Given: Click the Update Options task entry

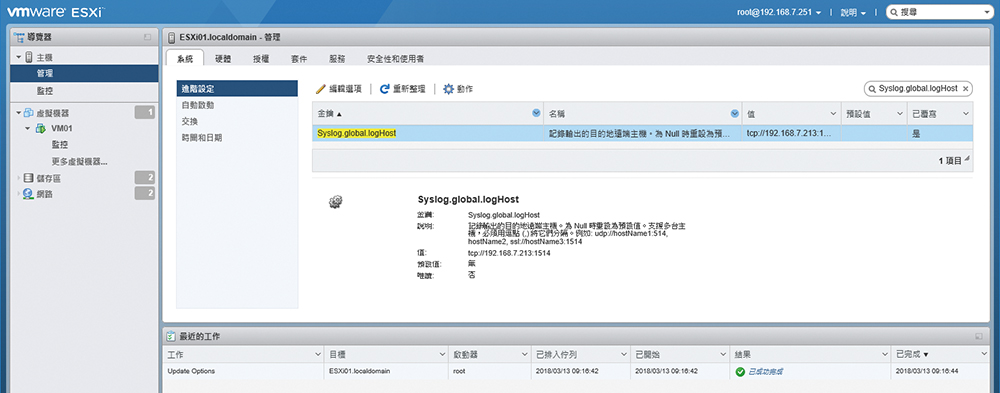Looking at the screenshot, I should (x=191, y=371).
